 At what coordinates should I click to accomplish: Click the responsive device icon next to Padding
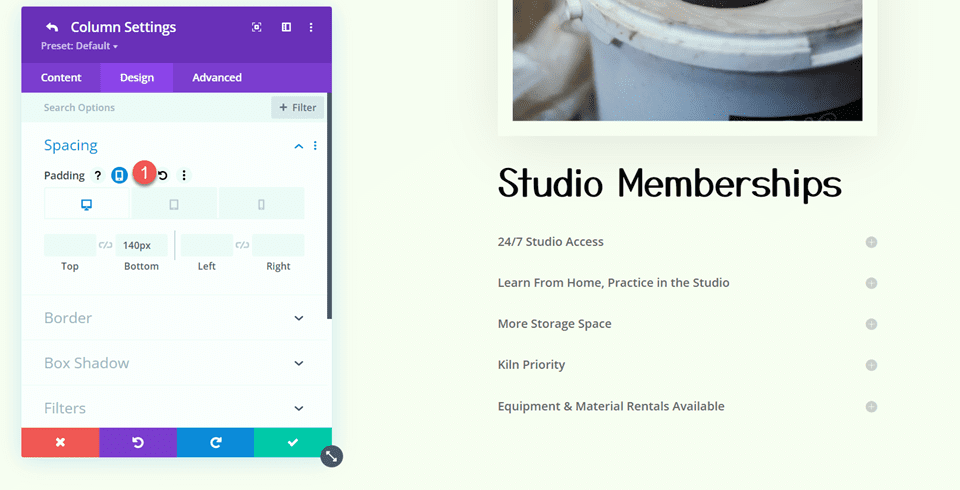(x=119, y=175)
